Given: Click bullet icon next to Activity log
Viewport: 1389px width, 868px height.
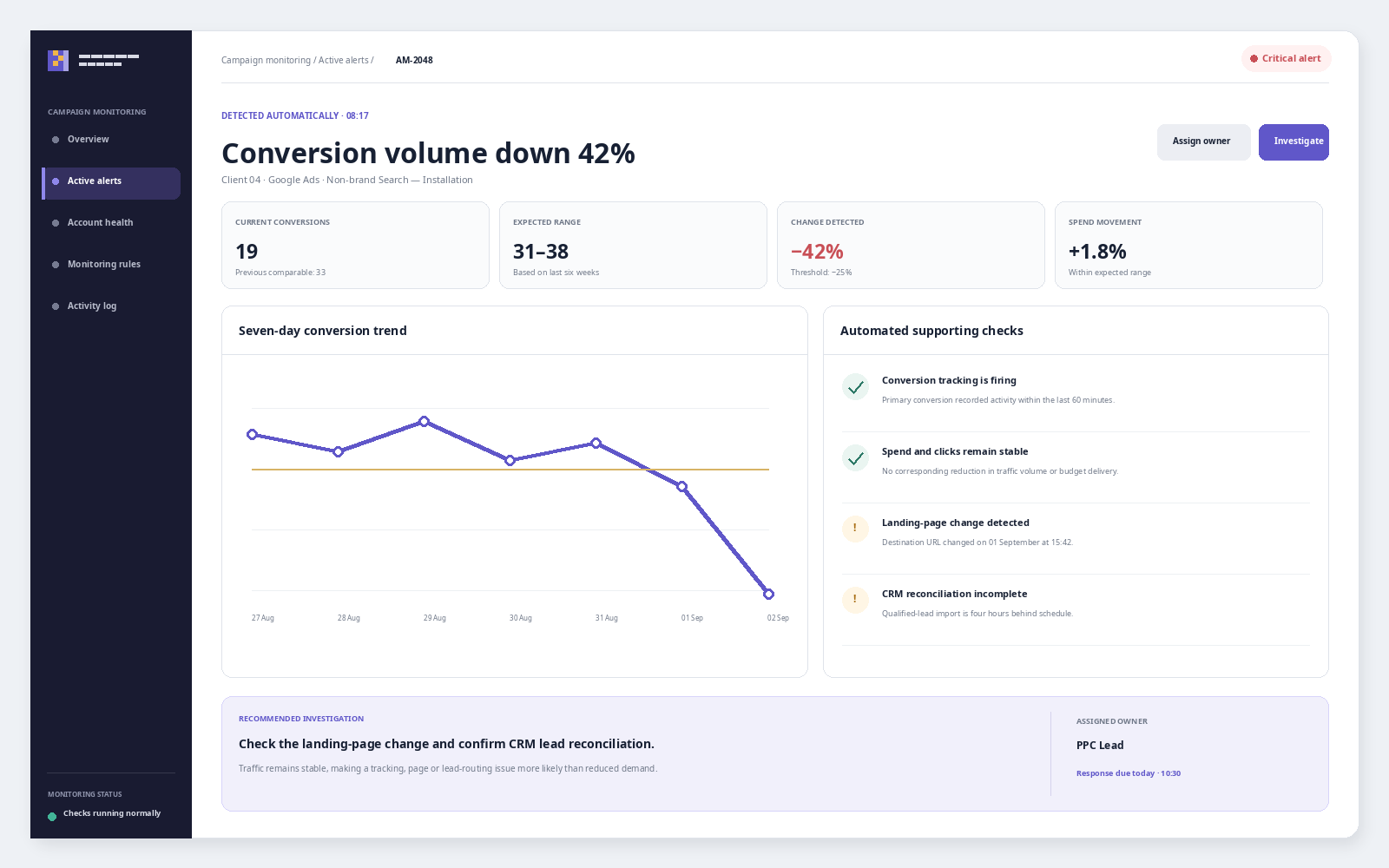Looking at the screenshot, I should point(56,306).
